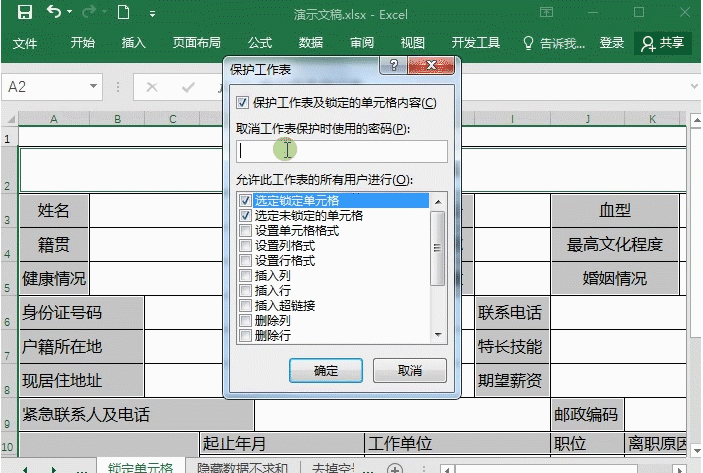Click the 共享 share button
The image size is (703, 473).
[x=663, y=43]
